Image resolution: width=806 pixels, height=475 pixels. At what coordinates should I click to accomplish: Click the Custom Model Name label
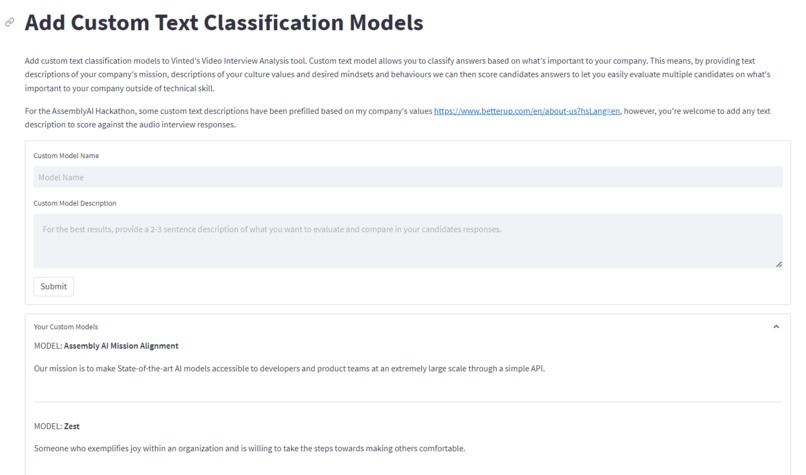66,156
